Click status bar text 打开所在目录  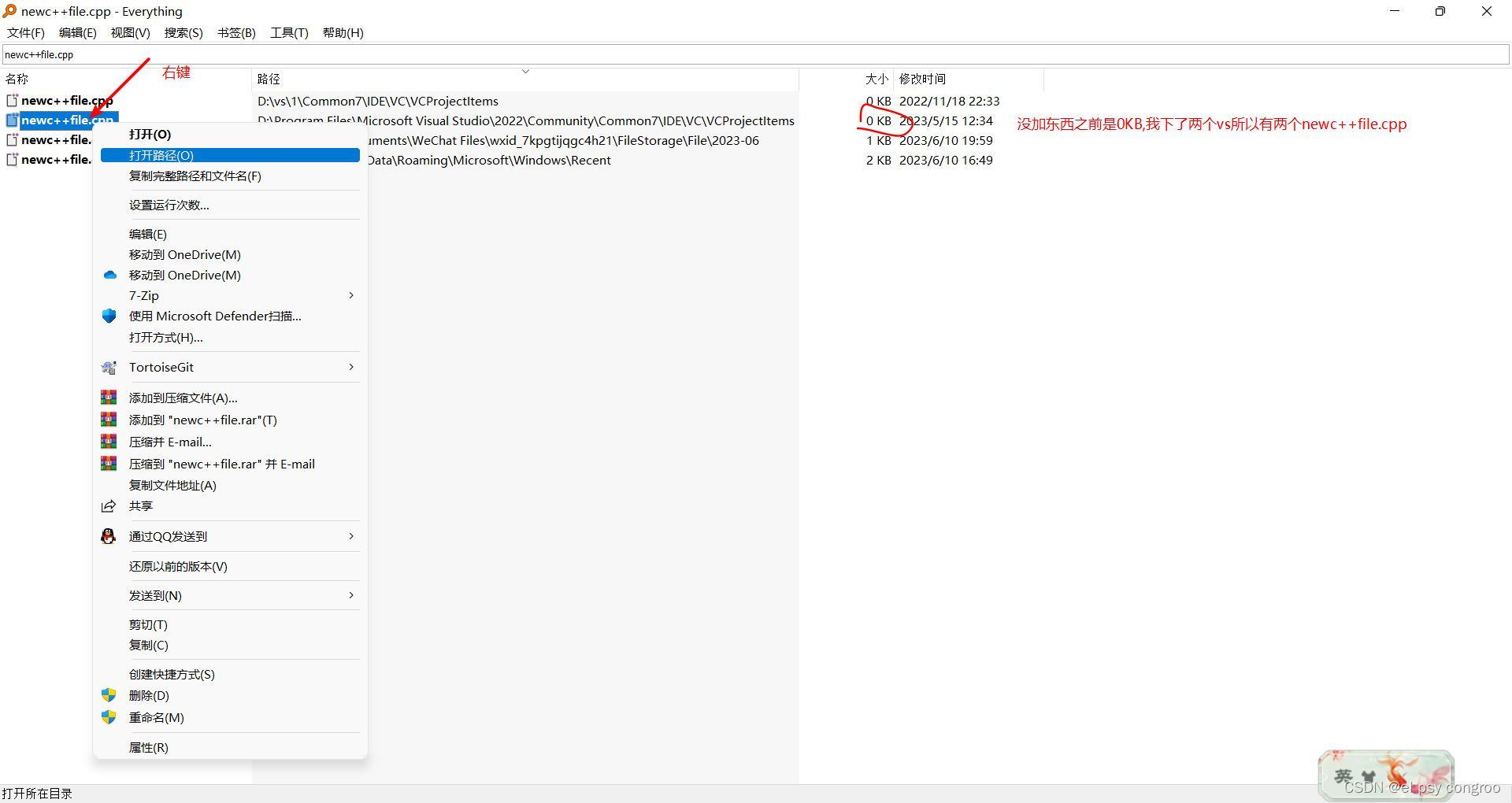pyautogui.click(x=37, y=794)
